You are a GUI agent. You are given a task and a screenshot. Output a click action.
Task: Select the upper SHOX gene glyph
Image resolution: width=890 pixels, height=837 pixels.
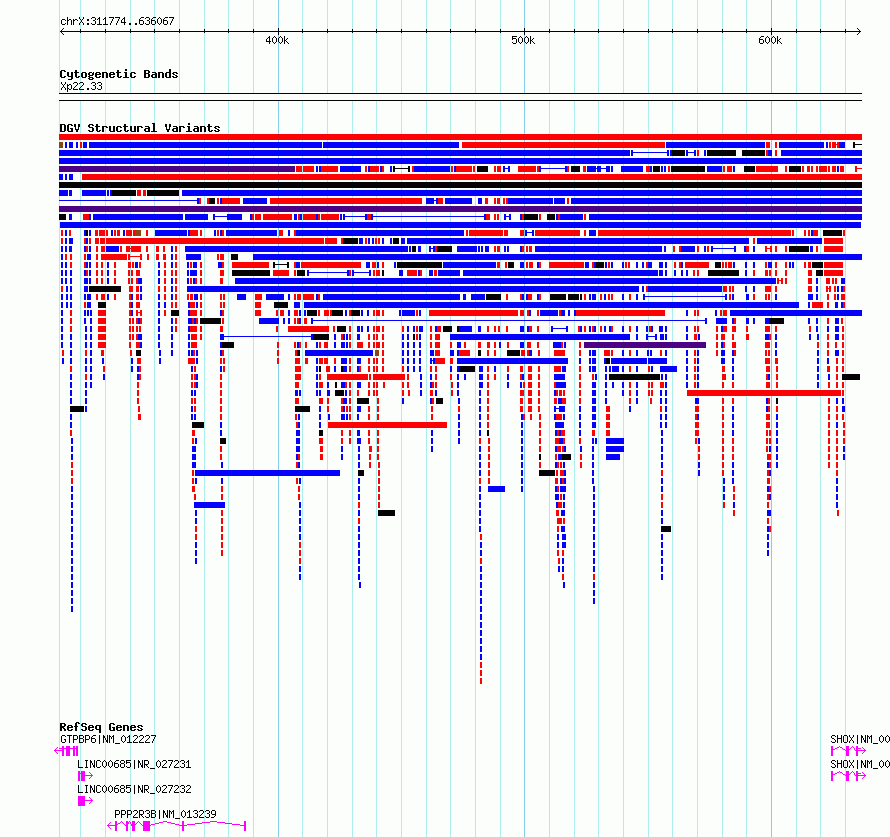pos(848,751)
